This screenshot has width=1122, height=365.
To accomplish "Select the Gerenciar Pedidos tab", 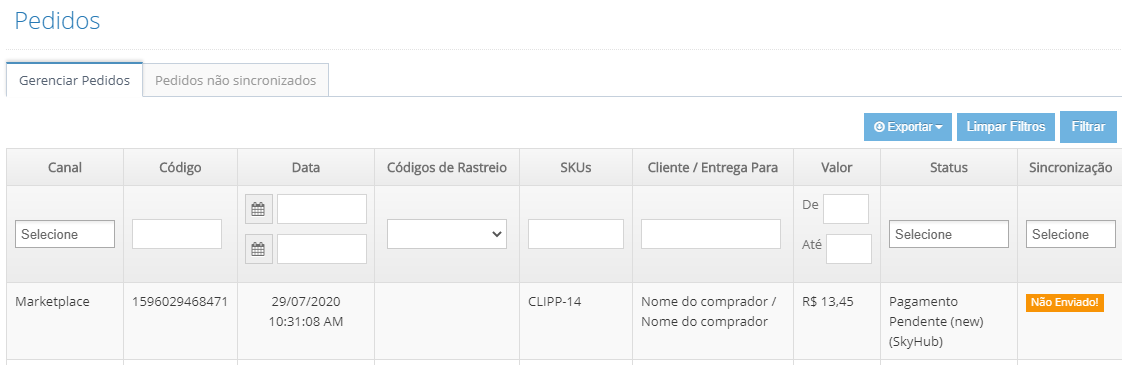I will (74, 80).
